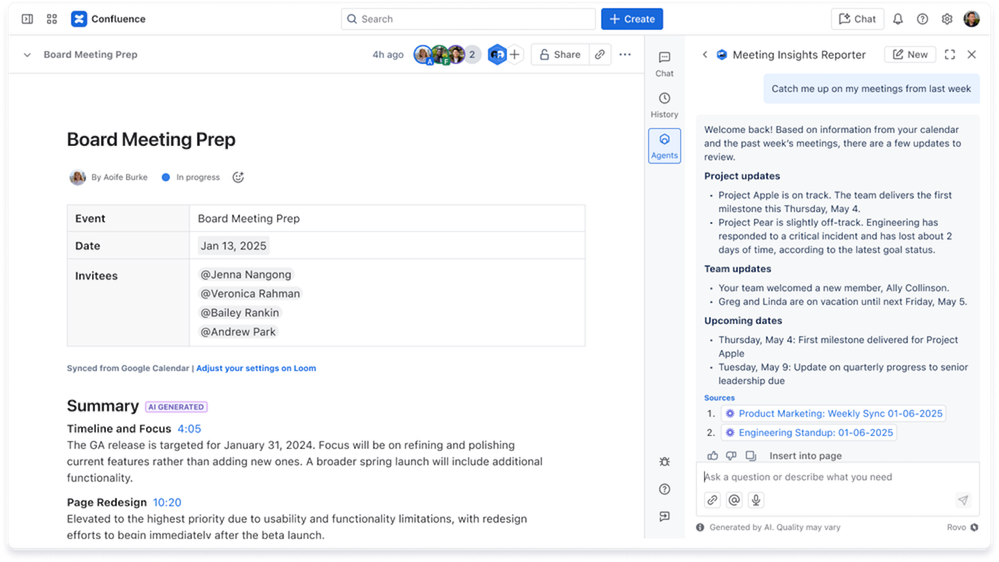The height and width of the screenshot is (562, 999).
Task: Click the Rovo agent hexagon avatar
Action: [x=497, y=55]
